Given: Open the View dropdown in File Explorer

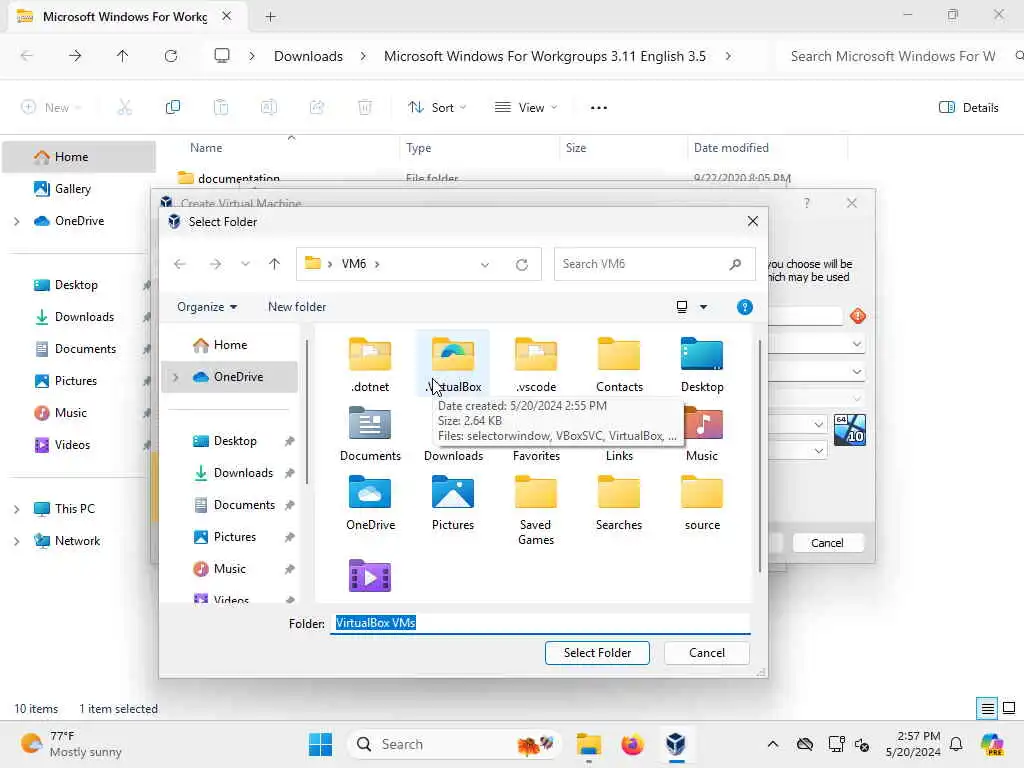Looking at the screenshot, I should (525, 107).
